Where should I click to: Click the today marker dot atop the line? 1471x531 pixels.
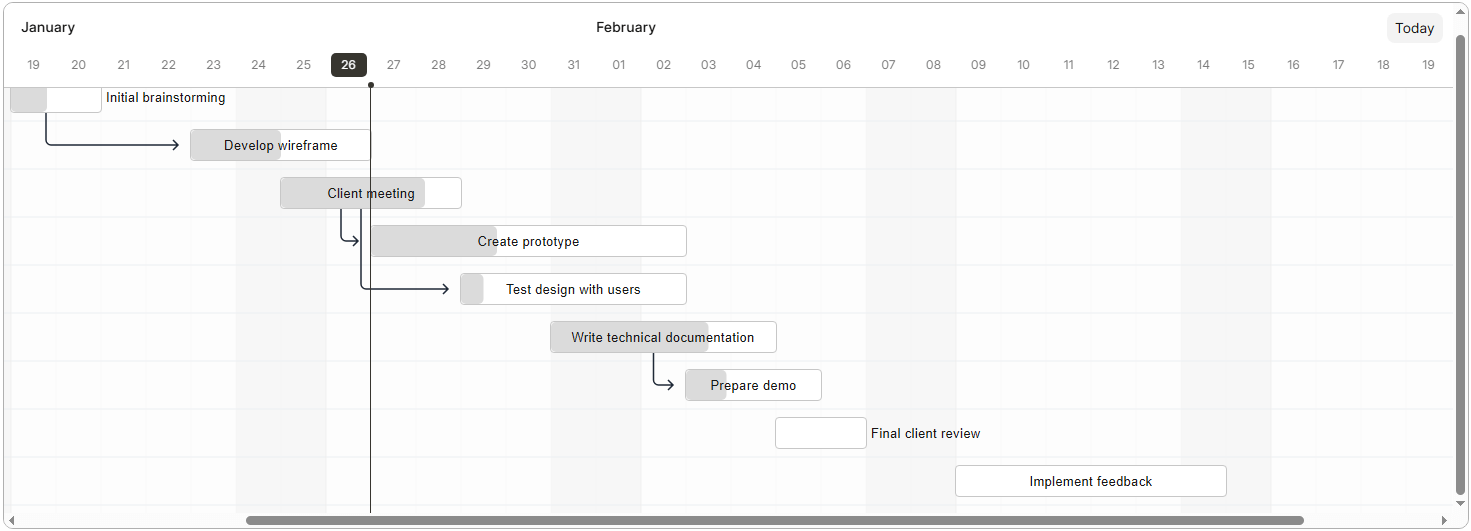371,85
